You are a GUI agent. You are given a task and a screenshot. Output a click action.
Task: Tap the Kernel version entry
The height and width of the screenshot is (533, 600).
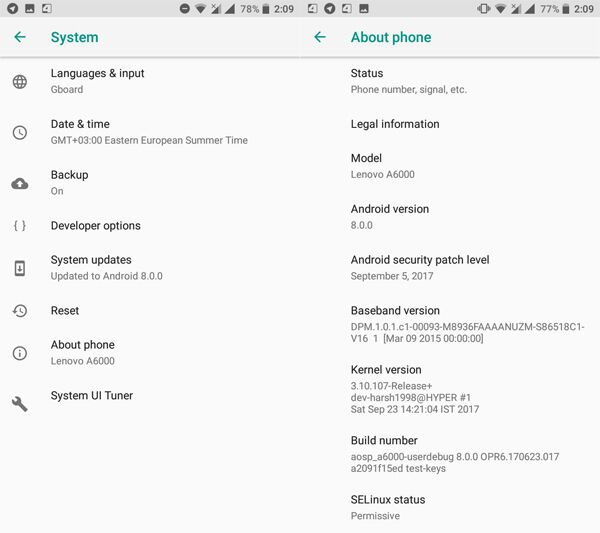[x=450, y=389]
